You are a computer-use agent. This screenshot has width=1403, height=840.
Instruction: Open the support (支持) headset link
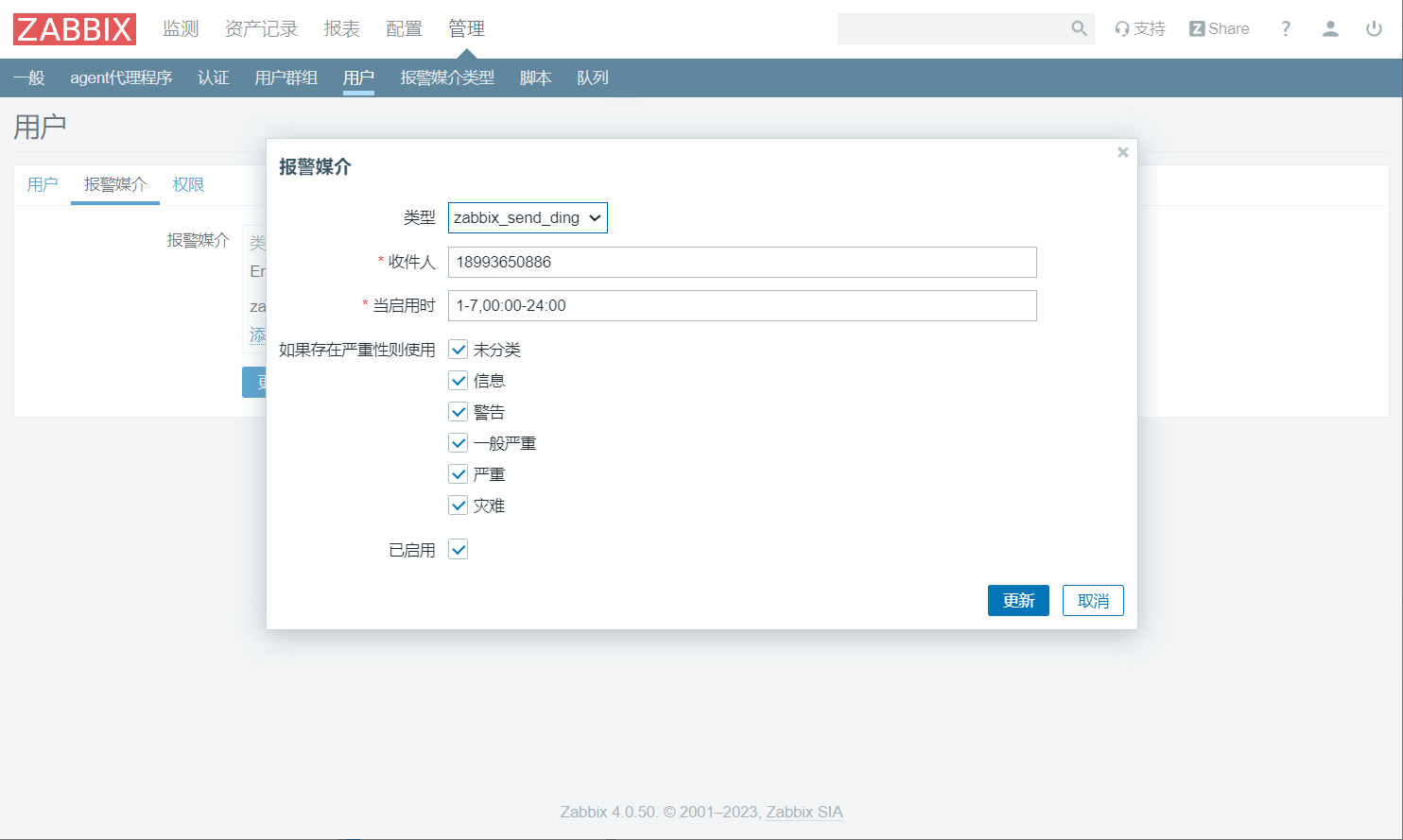pos(1139,28)
